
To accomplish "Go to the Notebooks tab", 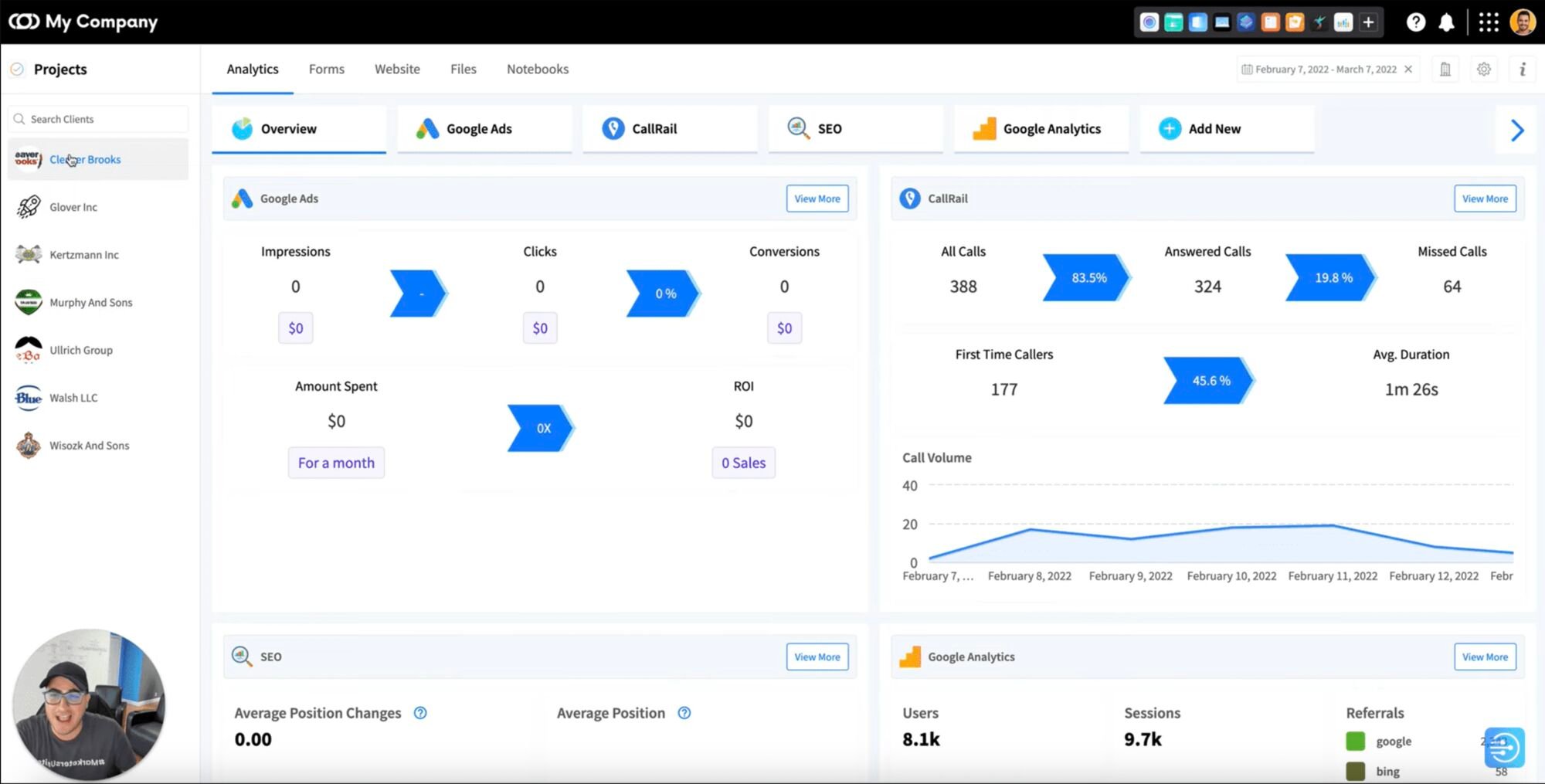I will (x=538, y=69).
